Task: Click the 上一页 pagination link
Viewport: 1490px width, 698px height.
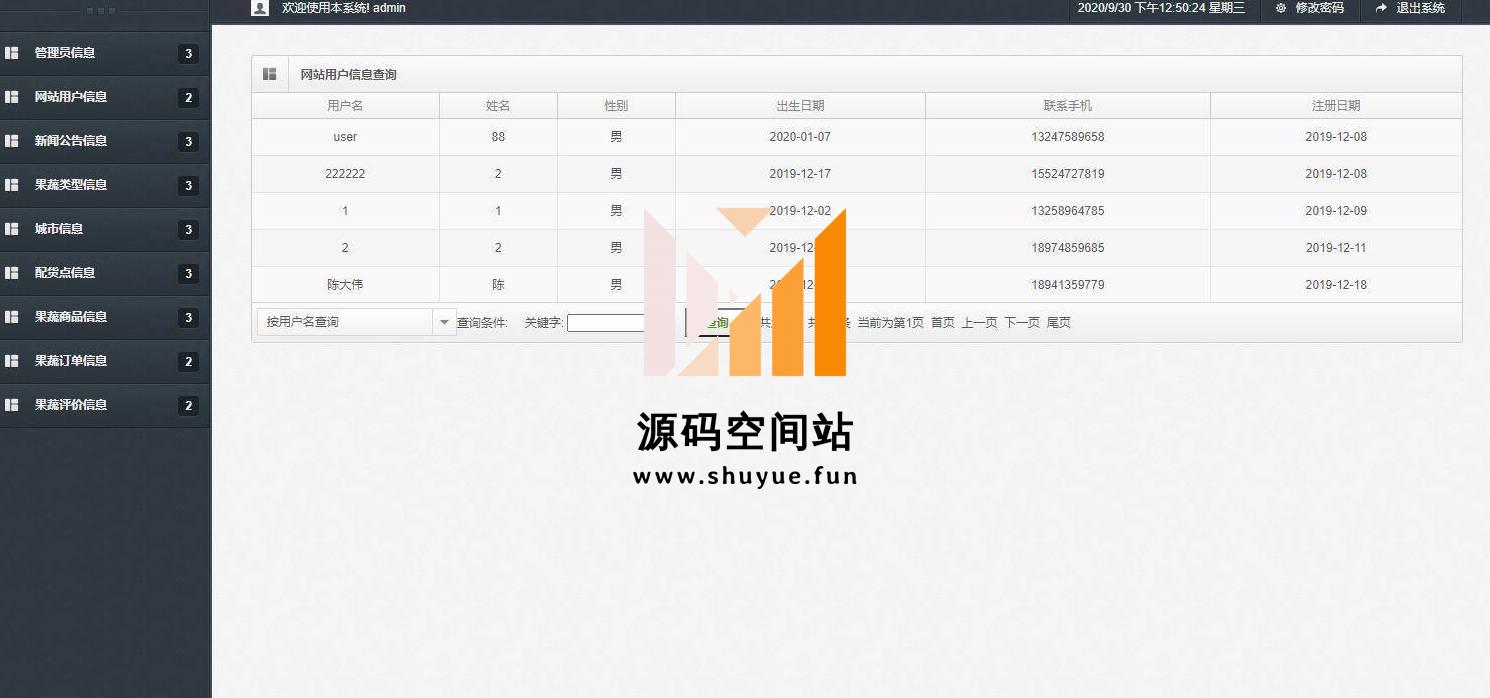Action: pyautogui.click(x=979, y=323)
